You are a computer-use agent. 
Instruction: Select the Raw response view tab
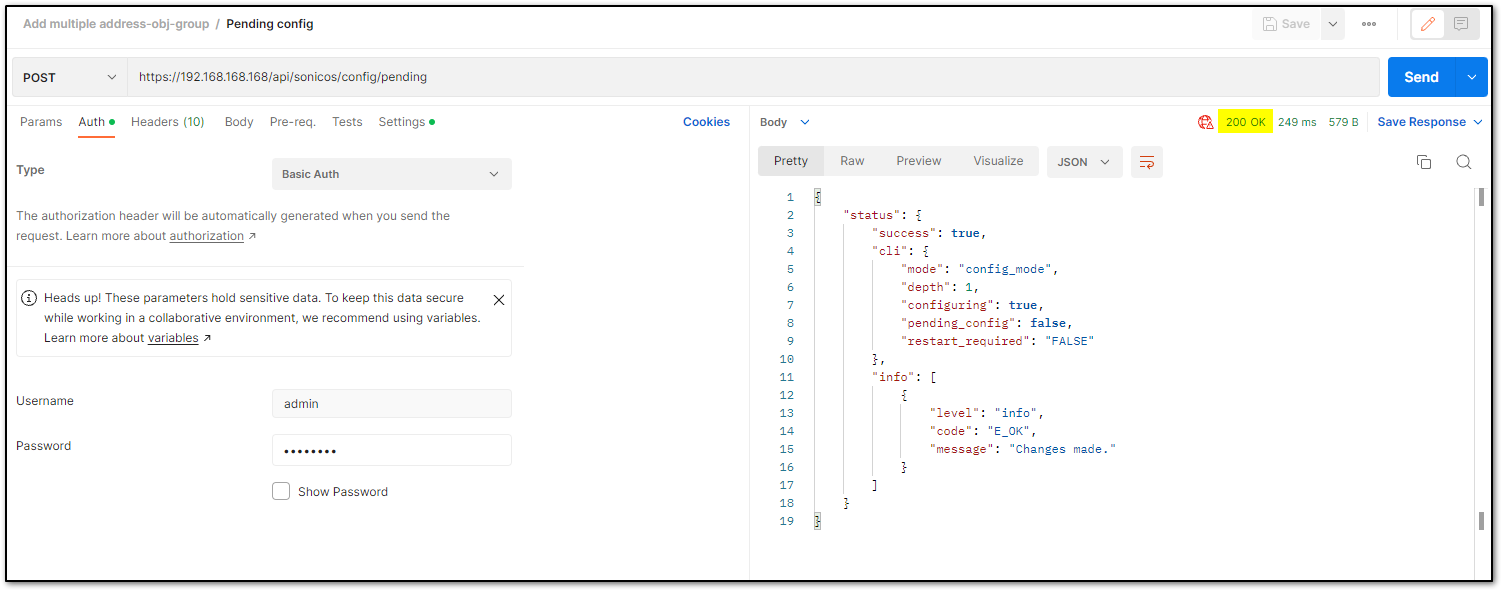(x=852, y=161)
